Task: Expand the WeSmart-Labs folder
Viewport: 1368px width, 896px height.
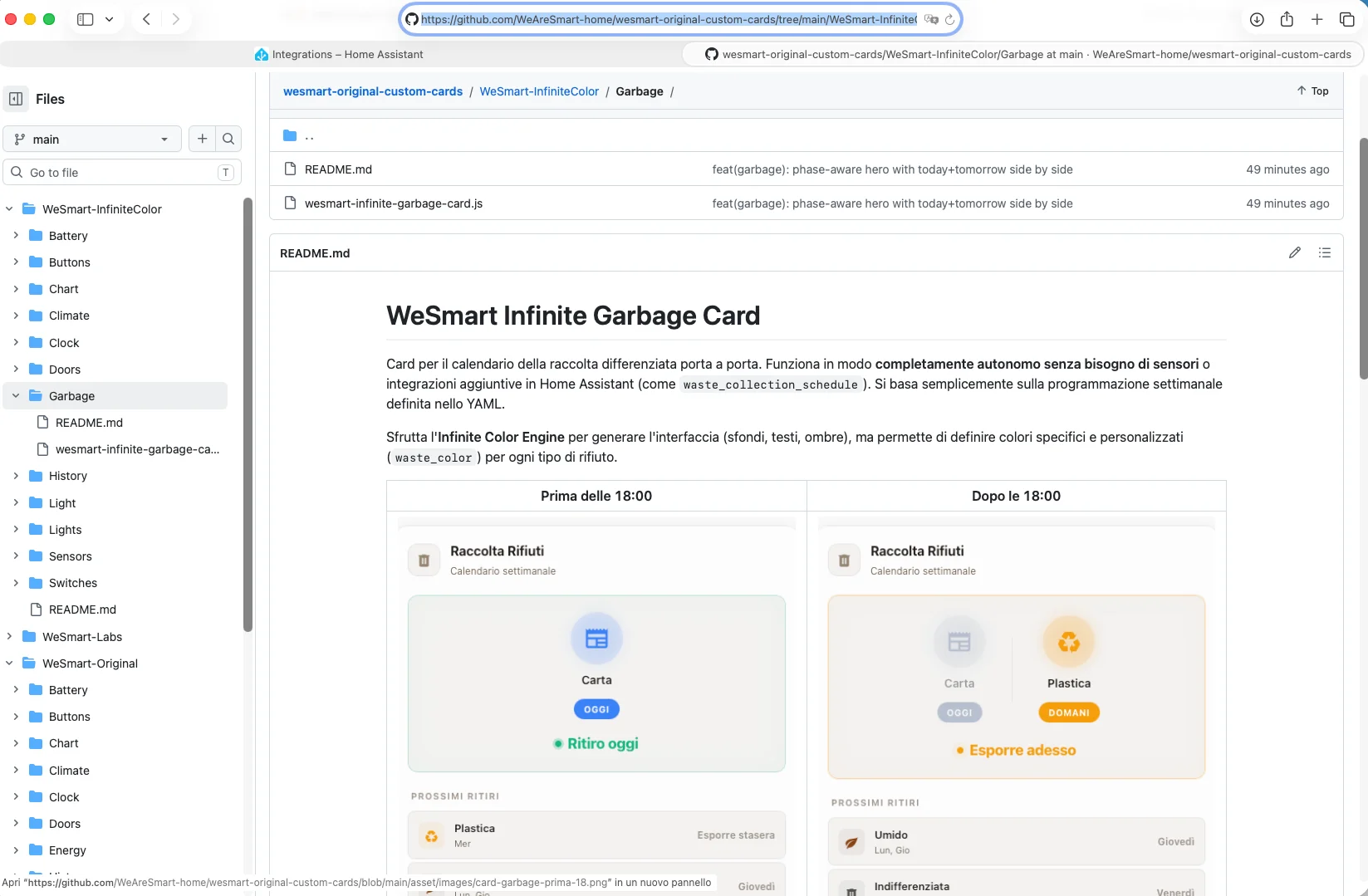Action: coord(9,637)
